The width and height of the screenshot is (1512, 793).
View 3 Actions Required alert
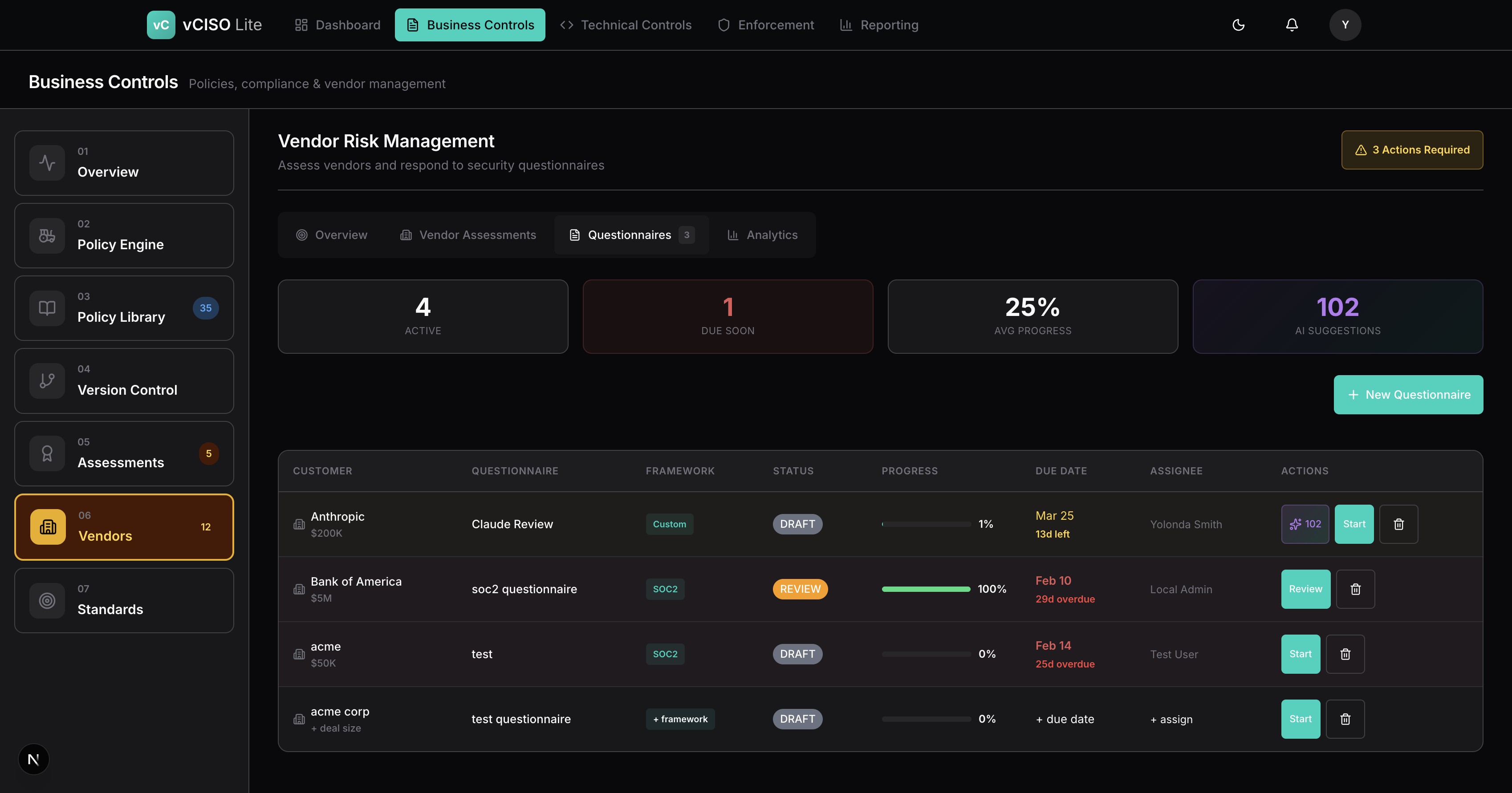[1412, 150]
